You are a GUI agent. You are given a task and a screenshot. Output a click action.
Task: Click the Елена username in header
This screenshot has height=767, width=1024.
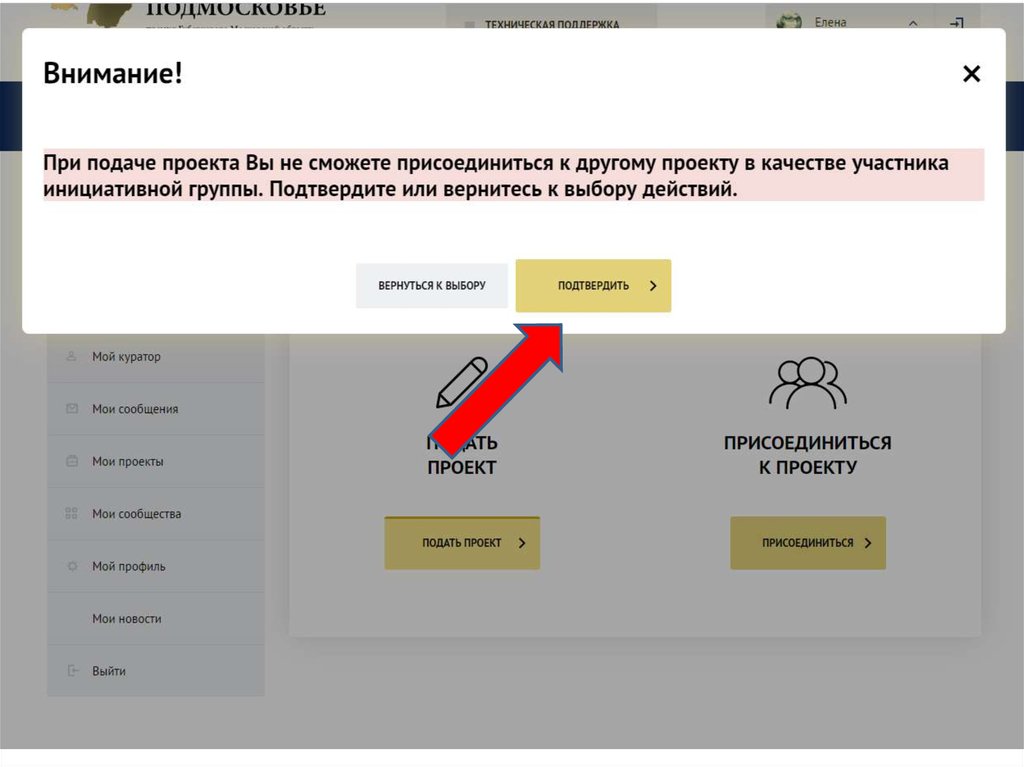pos(831,22)
